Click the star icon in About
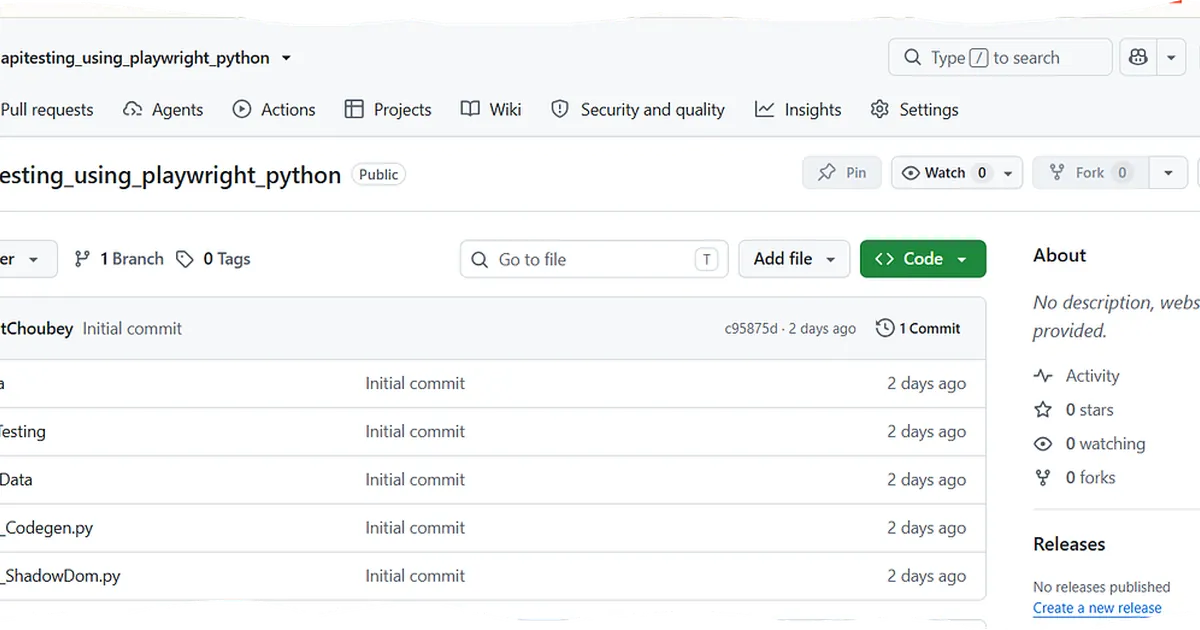1200x630 pixels. coord(1043,410)
